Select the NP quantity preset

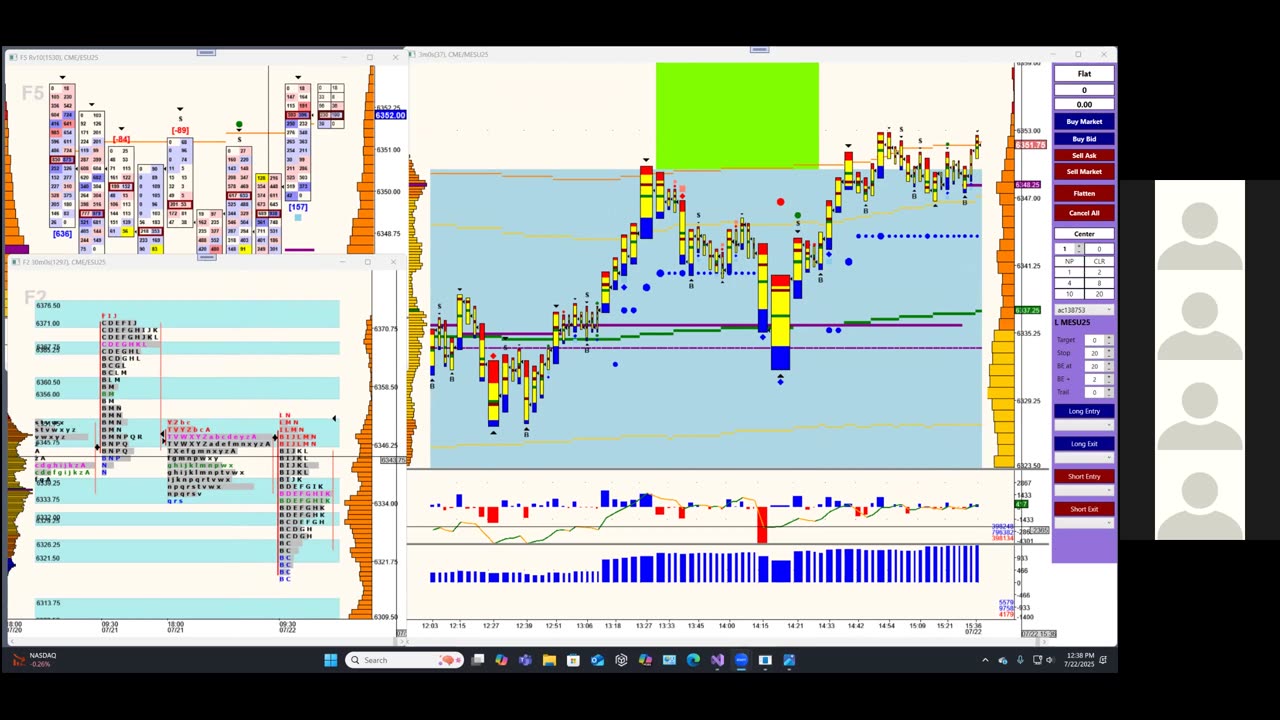(1069, 261)
